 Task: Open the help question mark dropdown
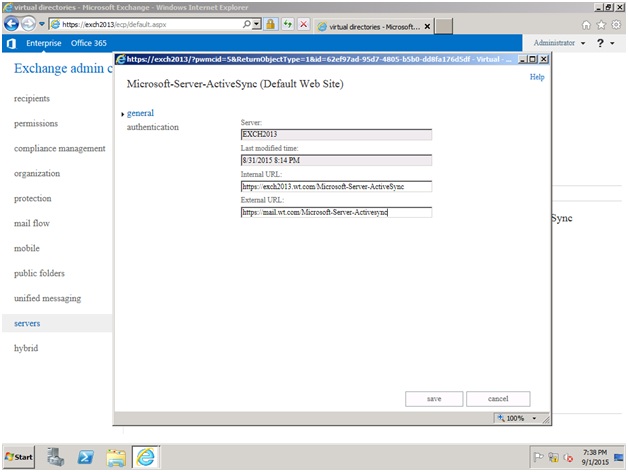click(x=605, y=43)
